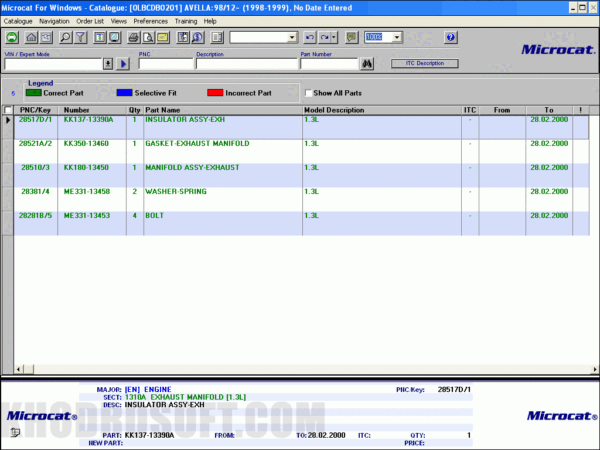Open the zoom percentage dropdown
Screen dimensions: 600x450
pos(397,37)
